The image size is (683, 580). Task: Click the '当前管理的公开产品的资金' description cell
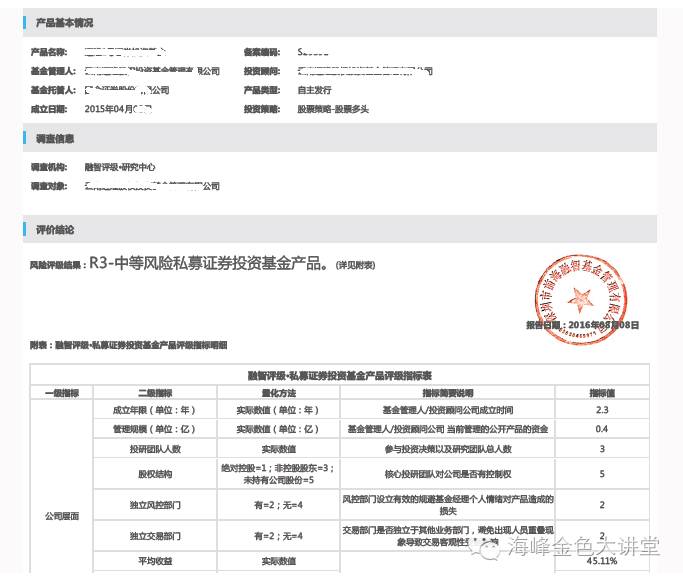coord(448,429)
